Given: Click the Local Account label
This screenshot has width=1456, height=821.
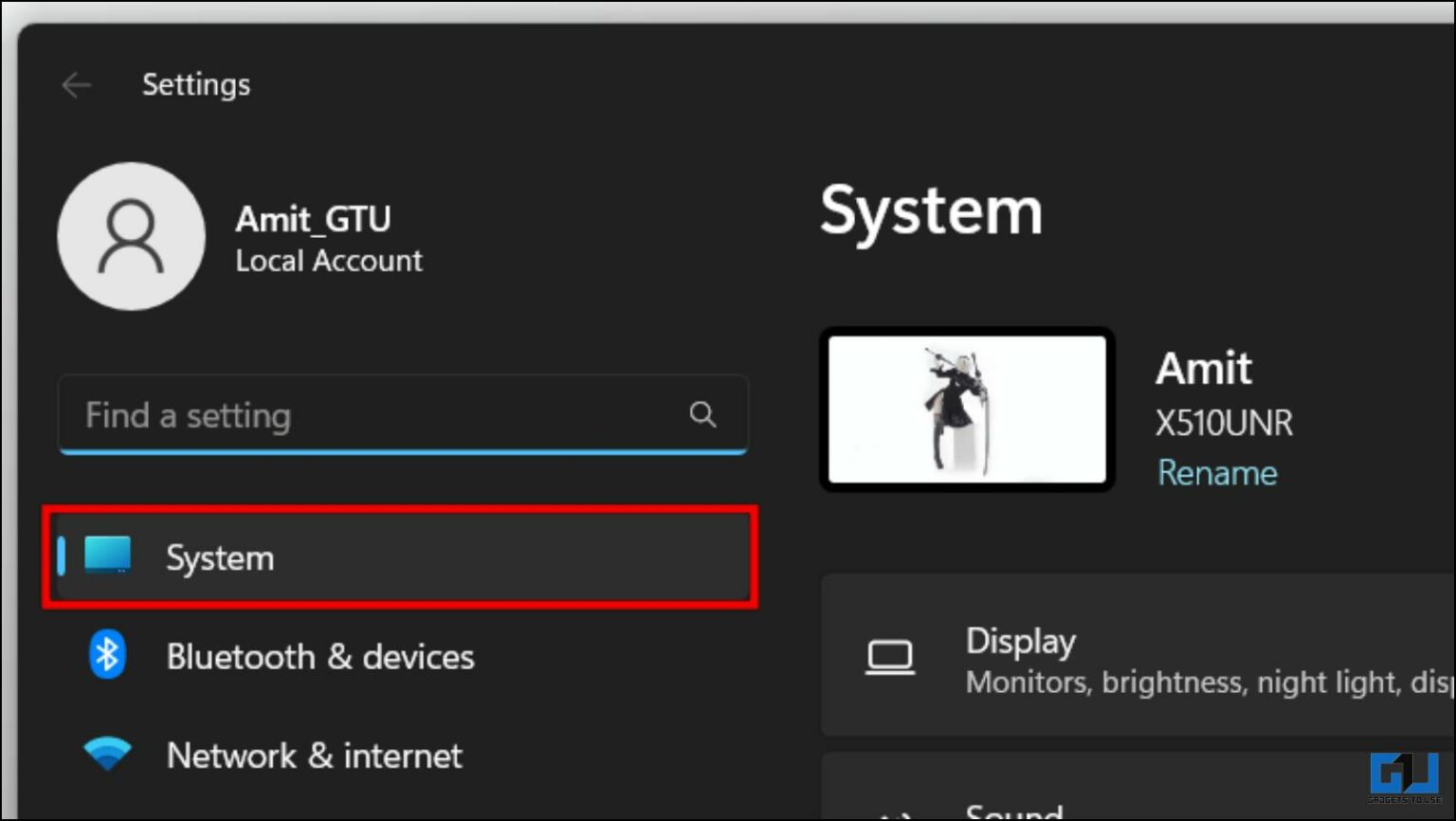Looking at the screenshot, I should [328, 261].
